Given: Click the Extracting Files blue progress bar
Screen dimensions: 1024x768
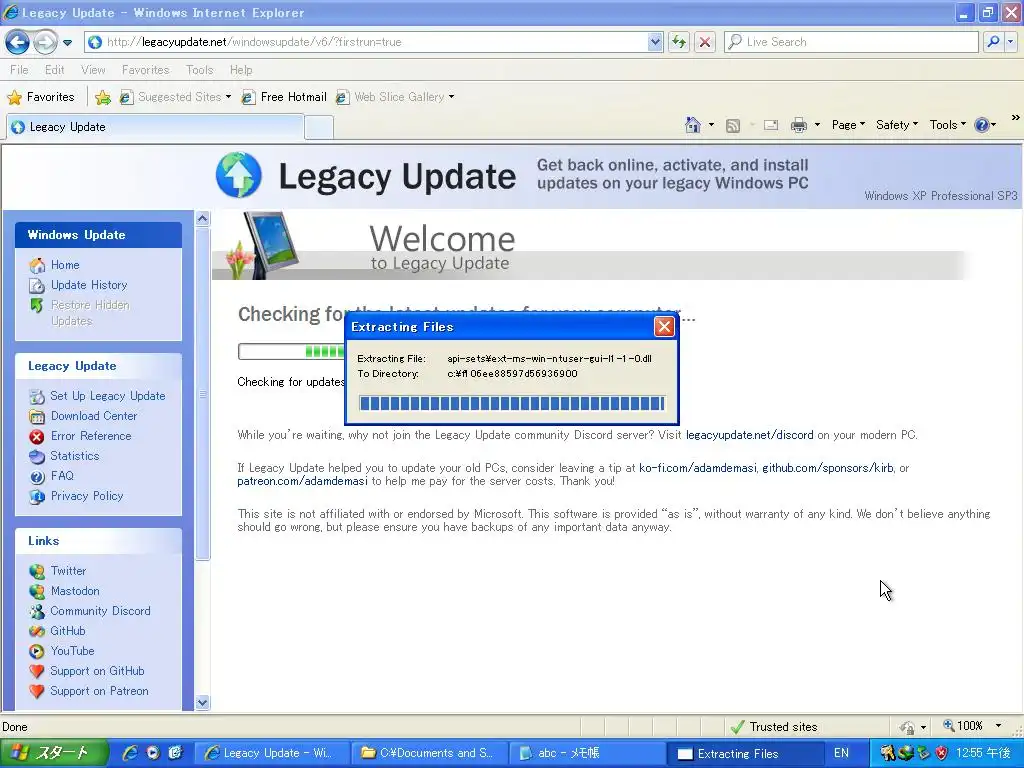Looking at the screenshot, I should [x=512, y=403].
